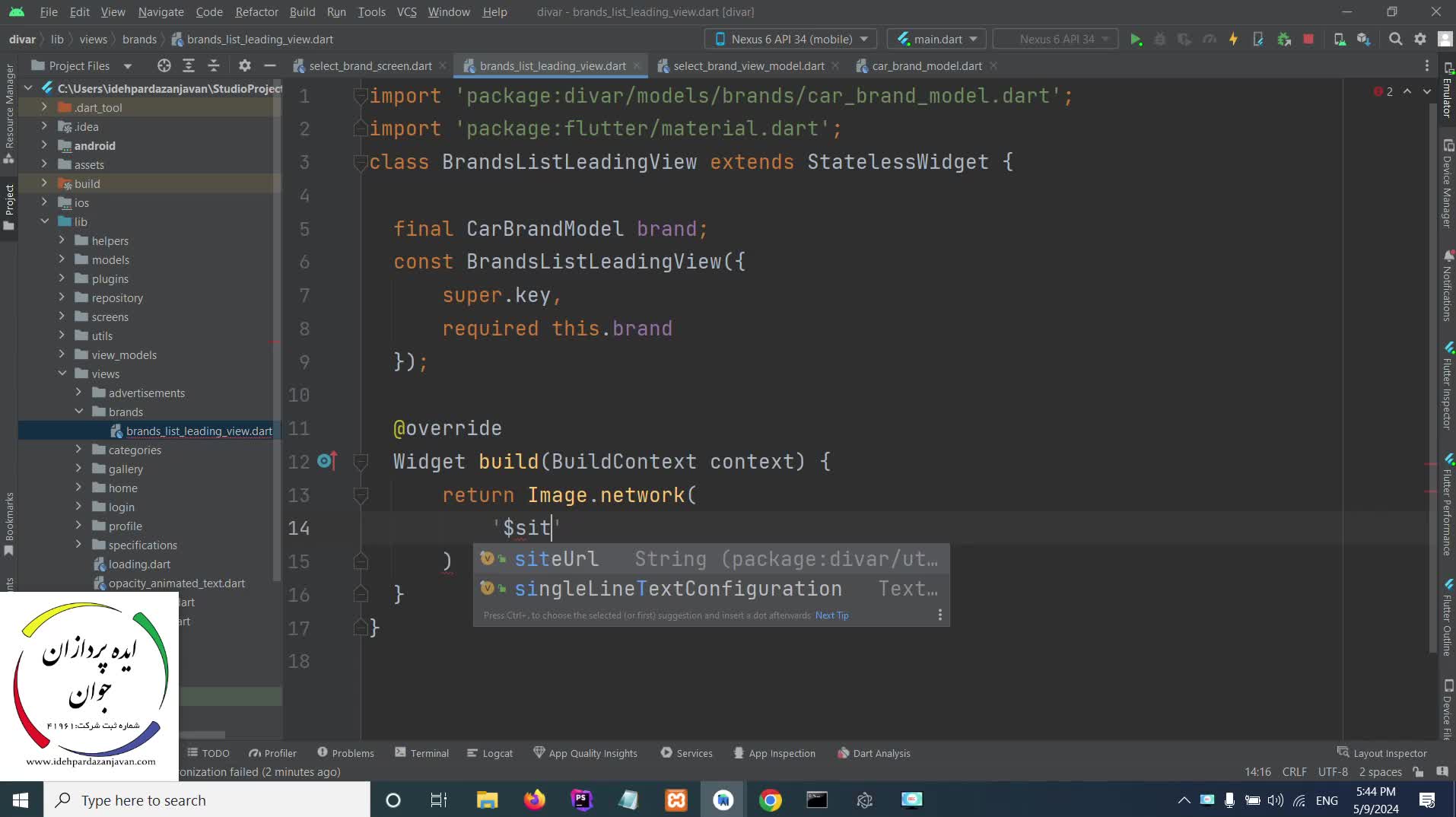
Task: Open the Refactor menu
Action: click(x=256, y=12)
